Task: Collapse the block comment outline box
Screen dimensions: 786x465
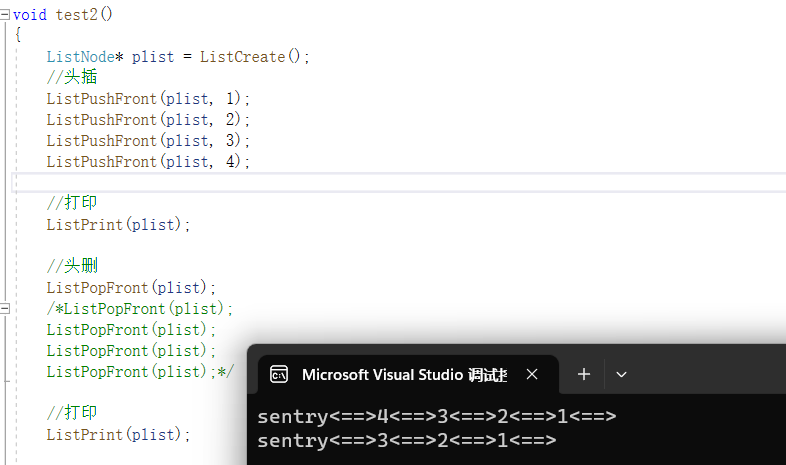Action: (x=5, y=309)
